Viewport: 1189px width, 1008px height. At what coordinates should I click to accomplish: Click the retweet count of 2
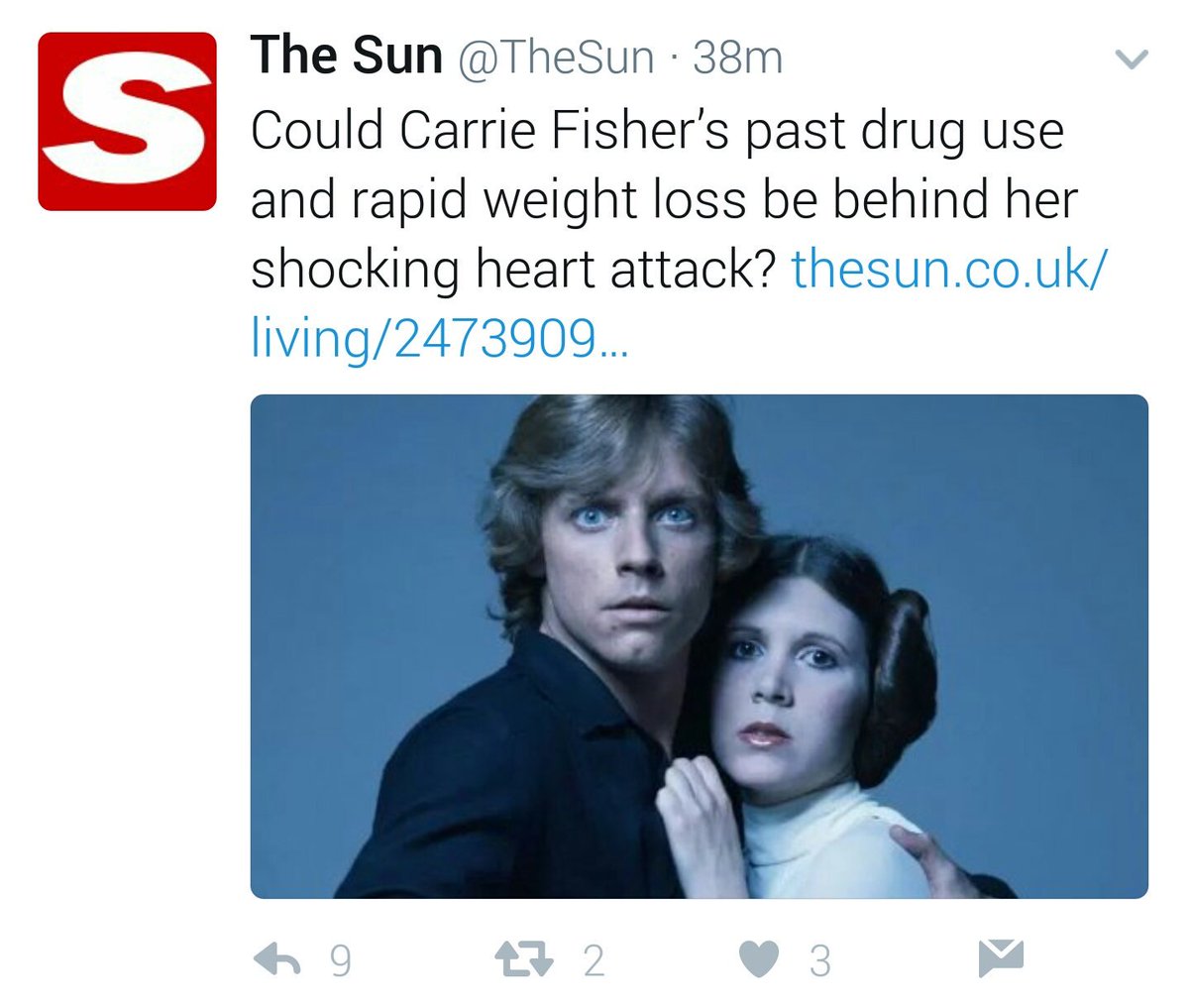click(x=593, y=960)
